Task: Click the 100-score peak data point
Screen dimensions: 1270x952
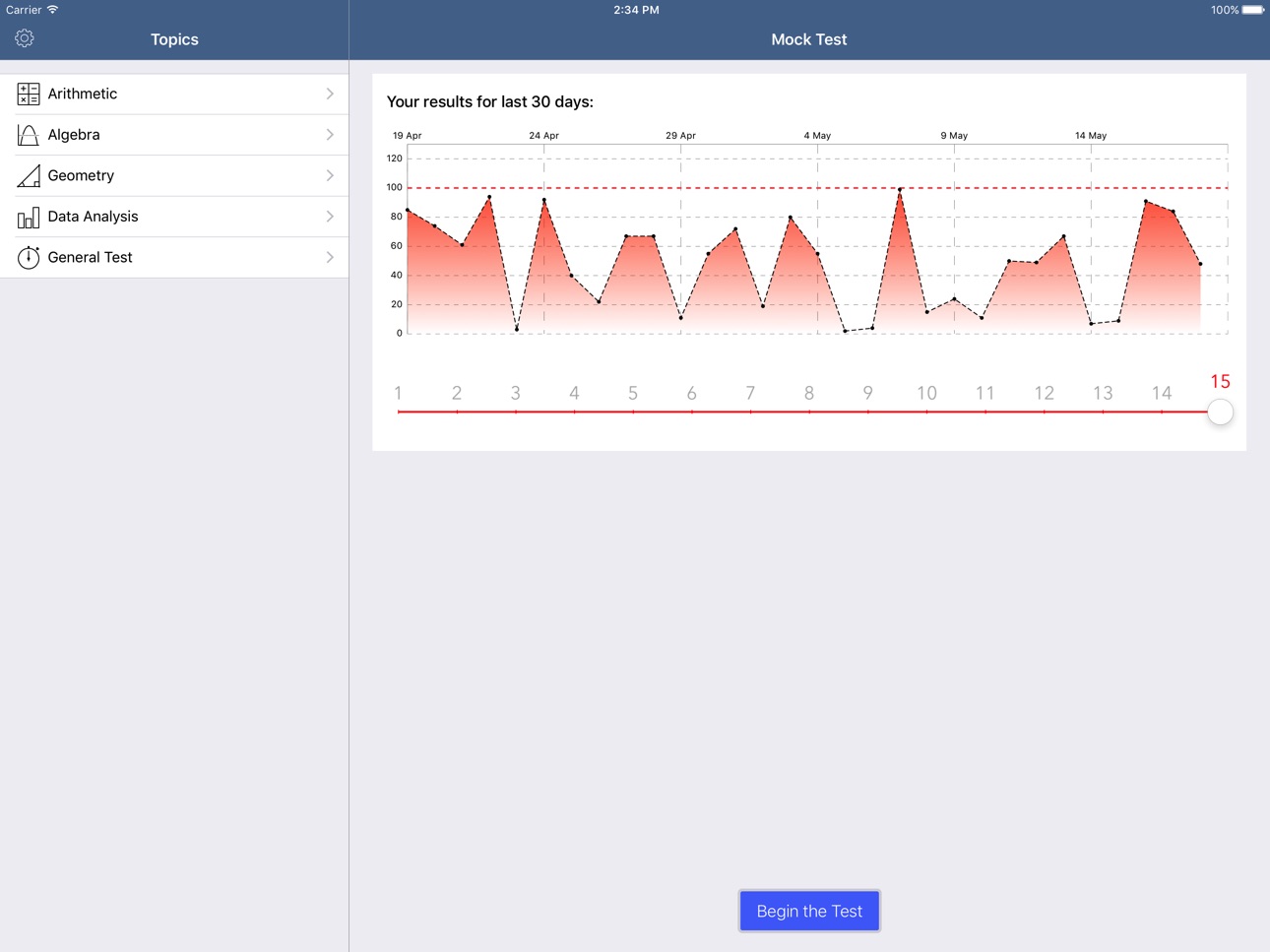Action: tap(900, 189)
